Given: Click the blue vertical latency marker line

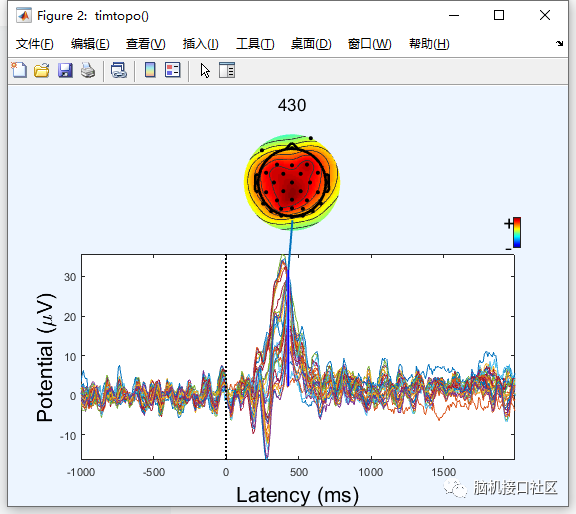Looking at the screenshot, I should (288, 328).
